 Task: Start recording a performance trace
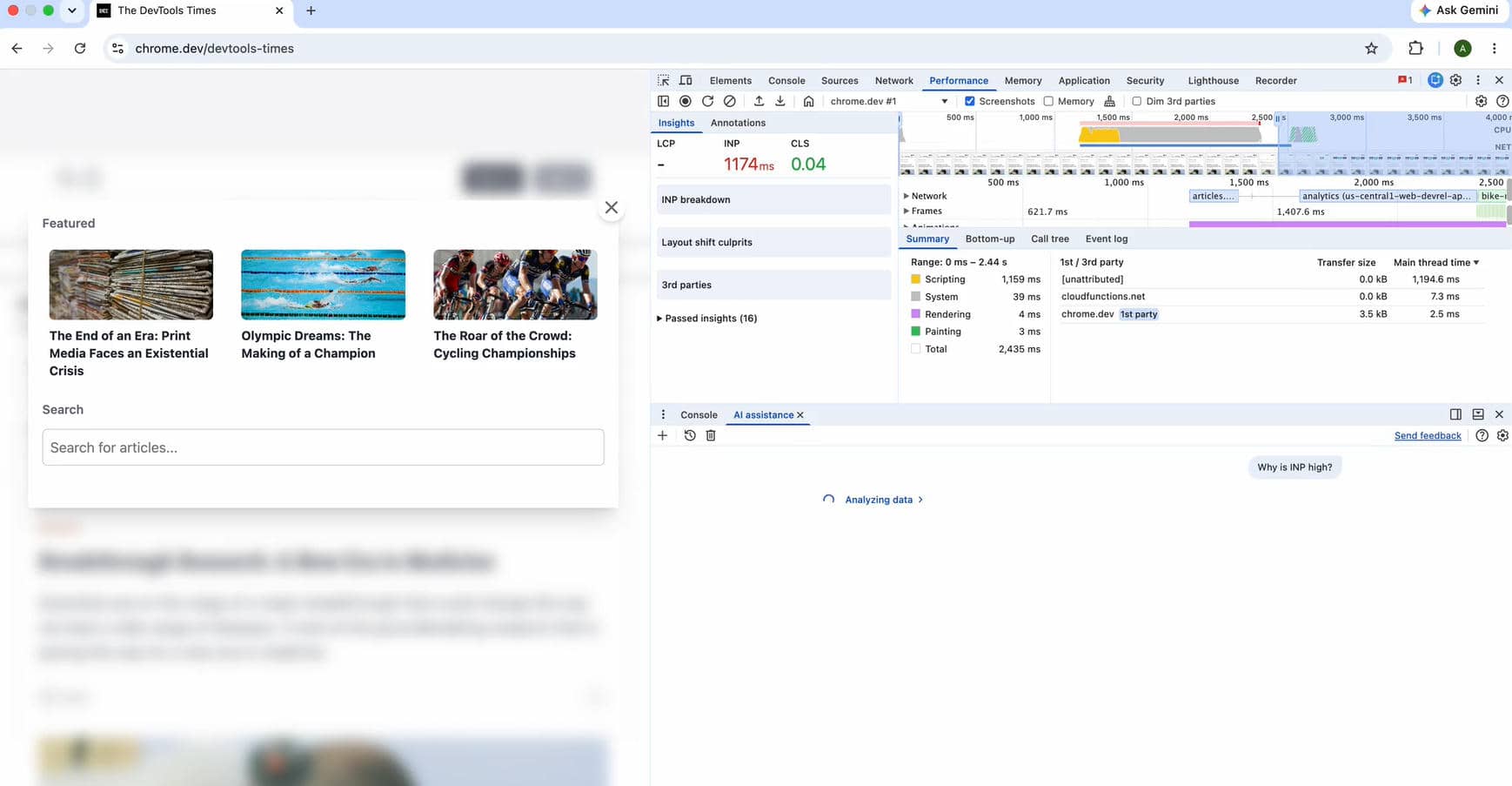[x=686, y=101]
